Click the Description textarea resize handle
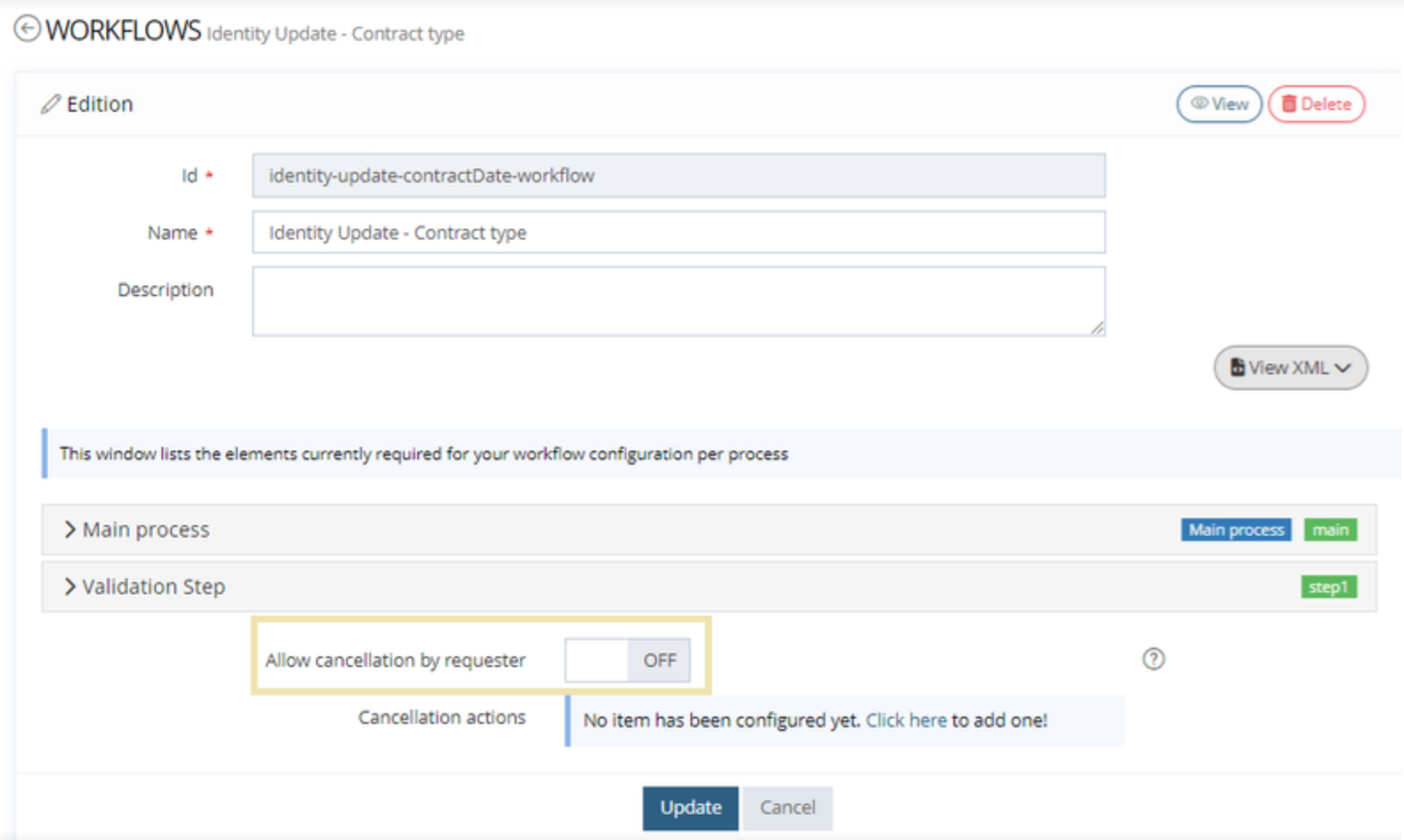The height and width of the screenshot is (840, 1404). tap(1098, 328)
